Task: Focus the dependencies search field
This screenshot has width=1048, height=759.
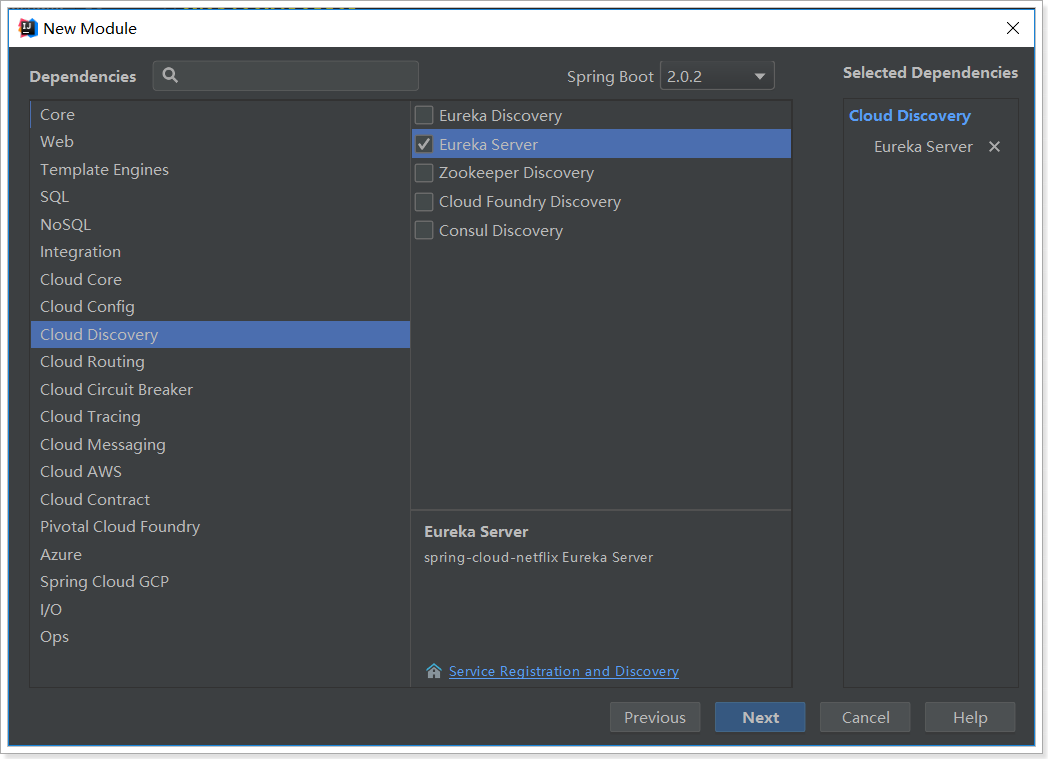Action: click(x=286, y=75)
